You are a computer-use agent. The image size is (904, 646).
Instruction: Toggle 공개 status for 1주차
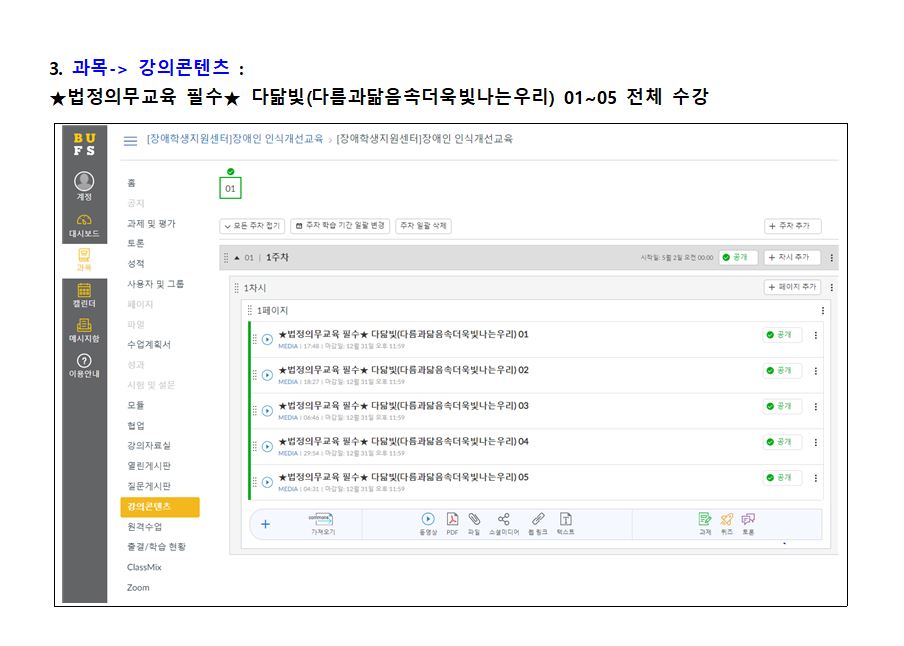tap(737, 257)
